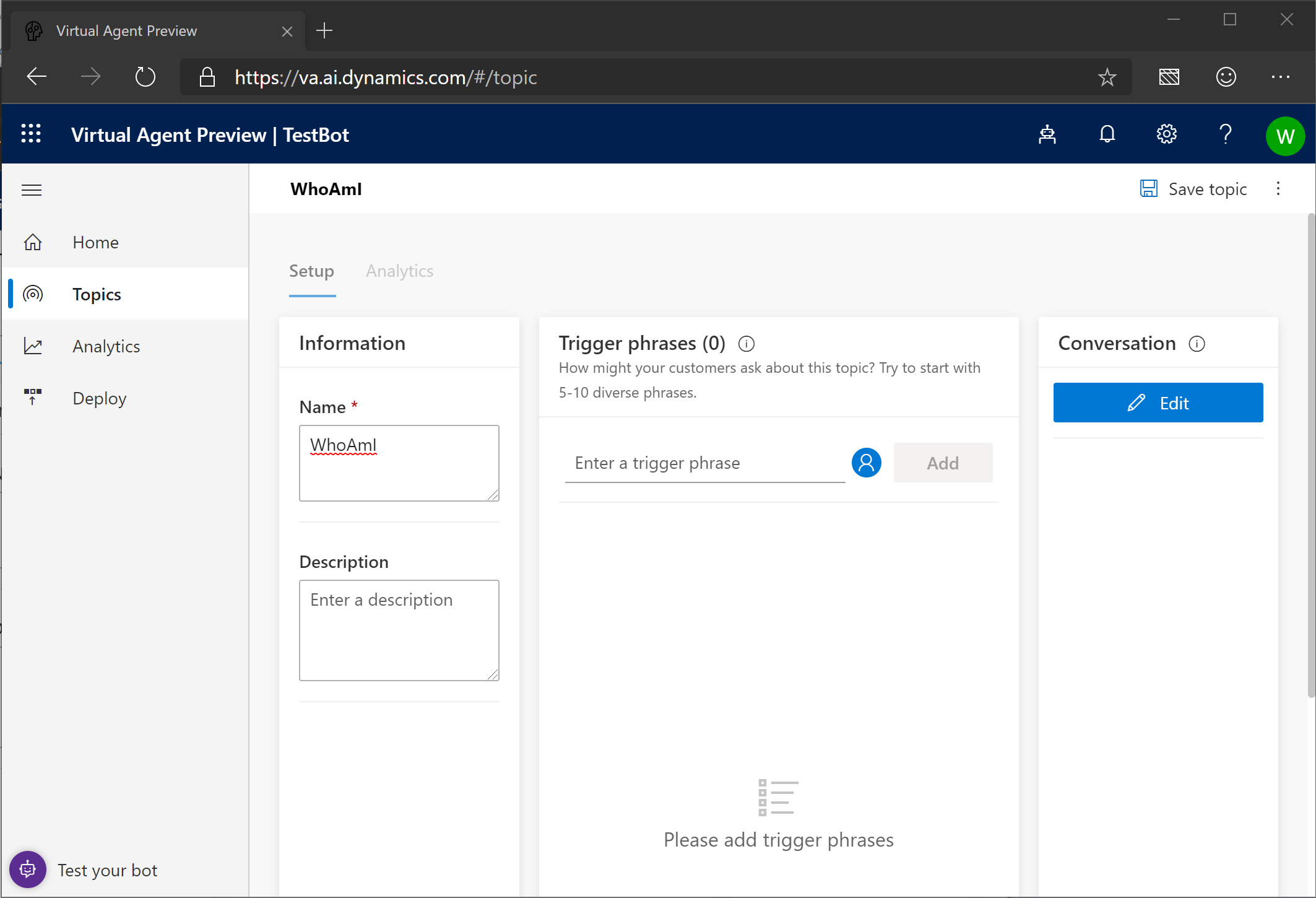Click the bot selector icon in header
Image resolution: width=1316 pixels, height=898 pixels.
pos(1047,134)
